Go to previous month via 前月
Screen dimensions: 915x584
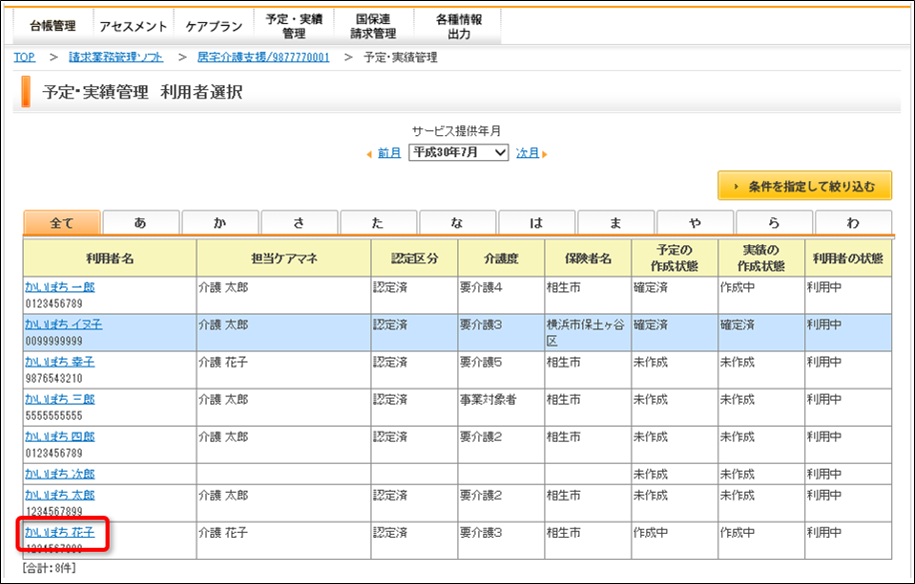[x=389, y=153]
